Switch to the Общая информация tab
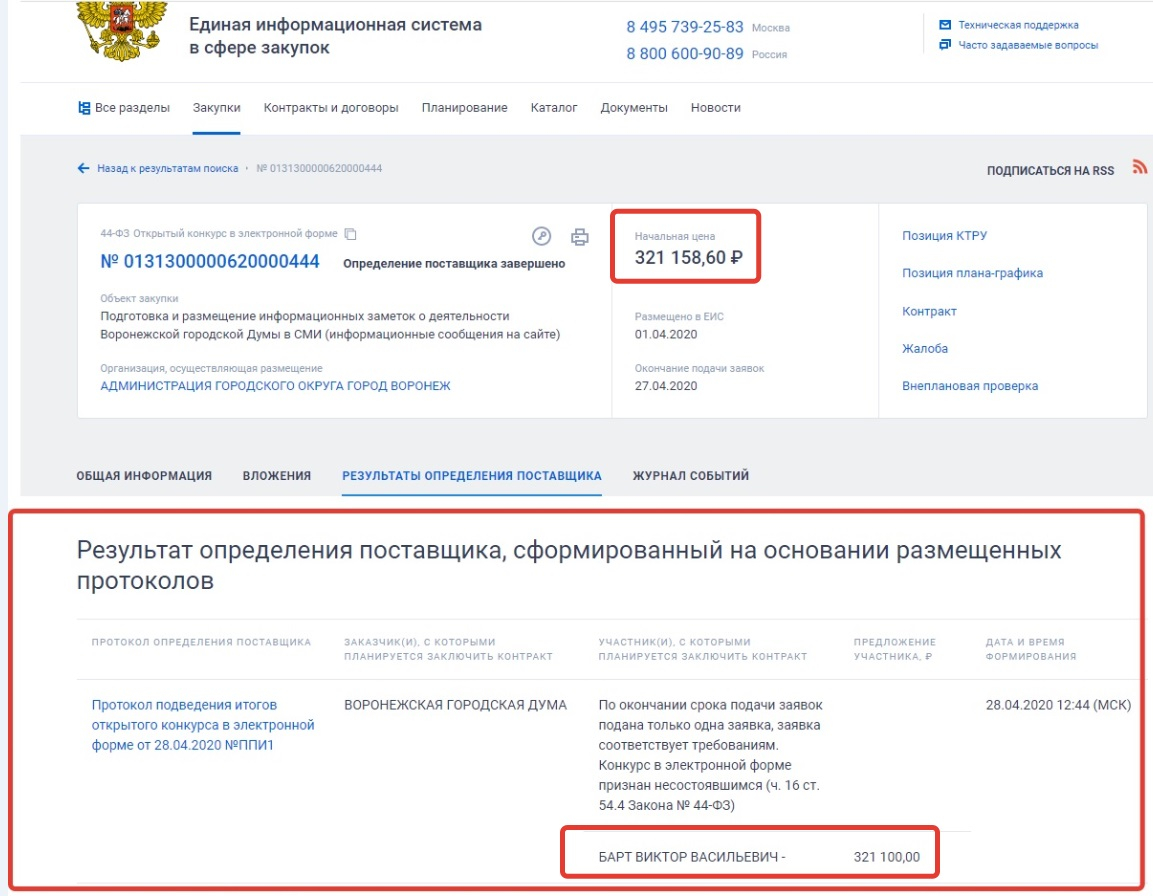 click(144, 476)
